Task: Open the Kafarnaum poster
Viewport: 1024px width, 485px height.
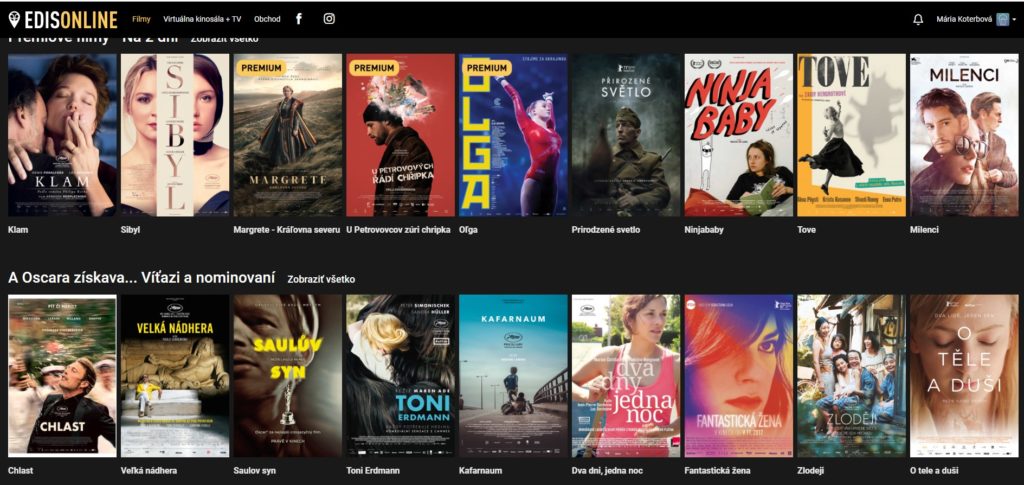Action: 513,376
